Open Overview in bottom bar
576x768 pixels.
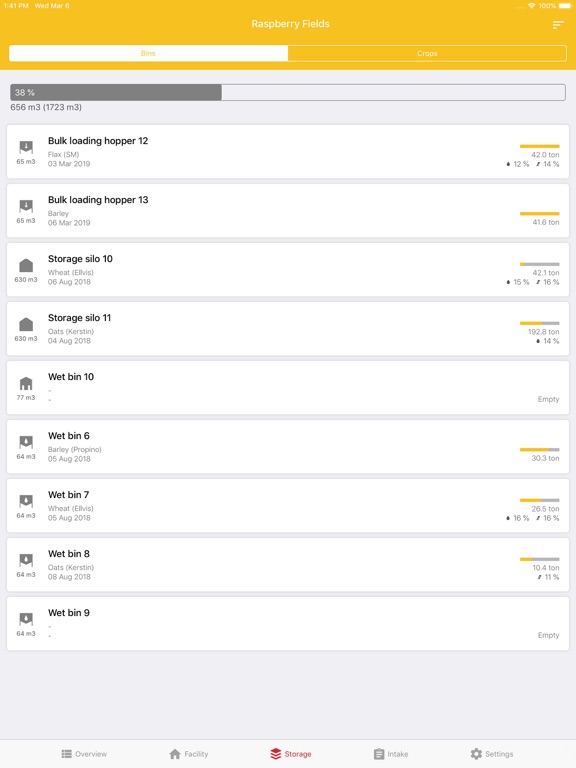click(x=84, y=754)
